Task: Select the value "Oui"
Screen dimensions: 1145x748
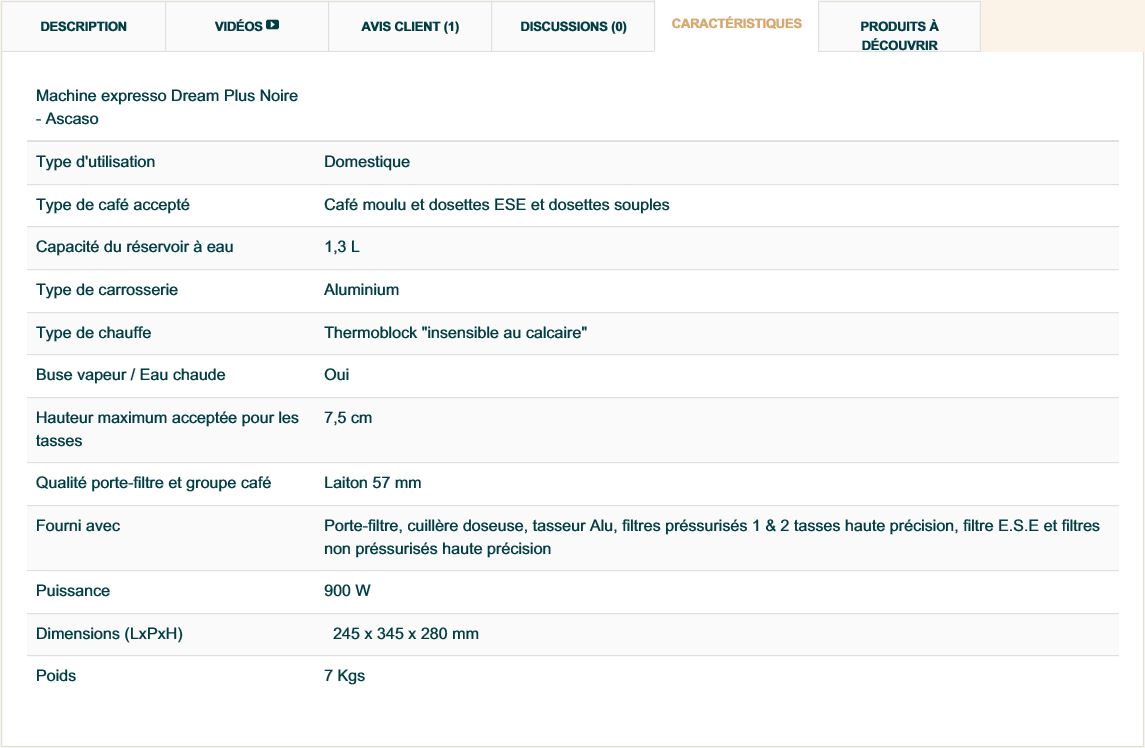Action: [x=337, y=375]
